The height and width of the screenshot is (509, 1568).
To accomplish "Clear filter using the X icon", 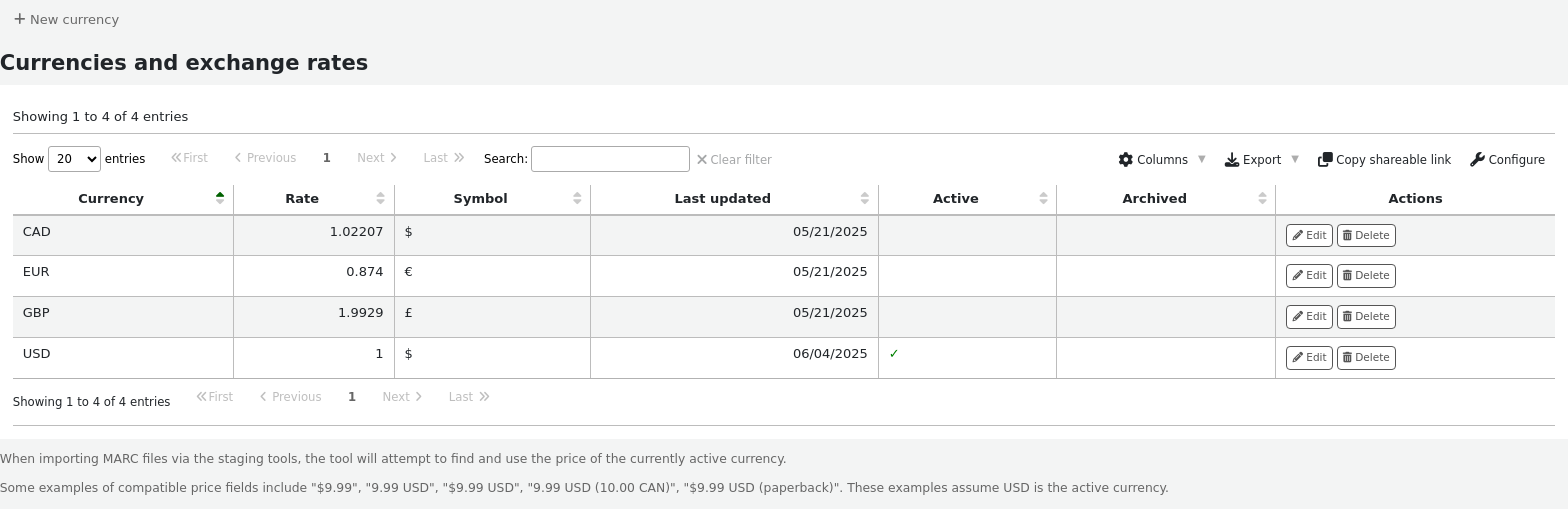I will click(733, 159).
